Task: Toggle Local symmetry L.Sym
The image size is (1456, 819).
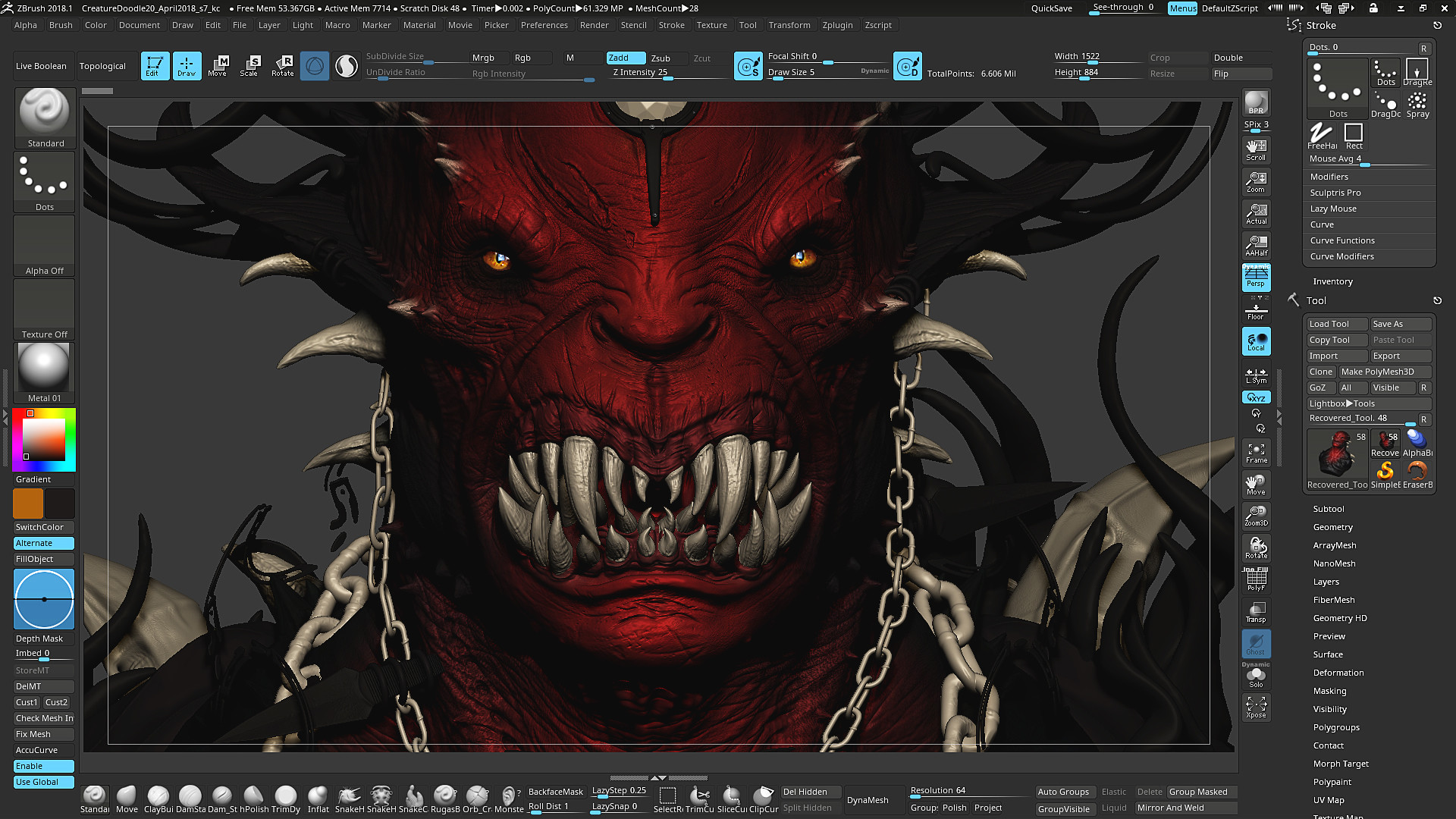Action: (x=1256, y=375)
